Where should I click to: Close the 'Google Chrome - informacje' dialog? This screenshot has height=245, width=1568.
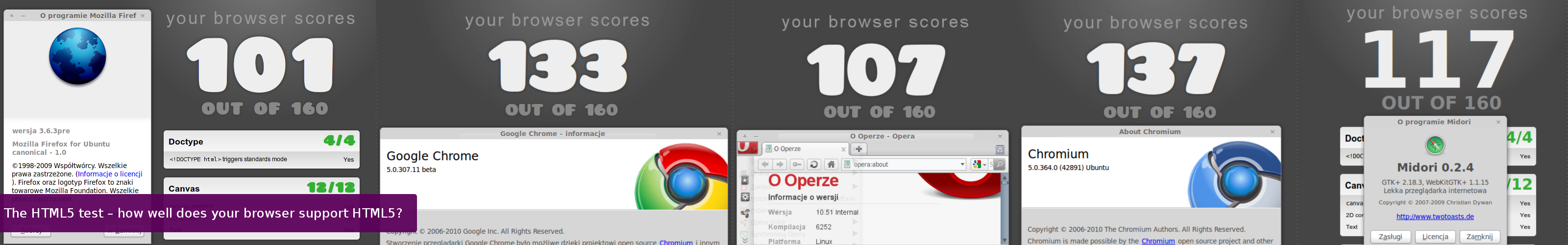coord(719,134)
